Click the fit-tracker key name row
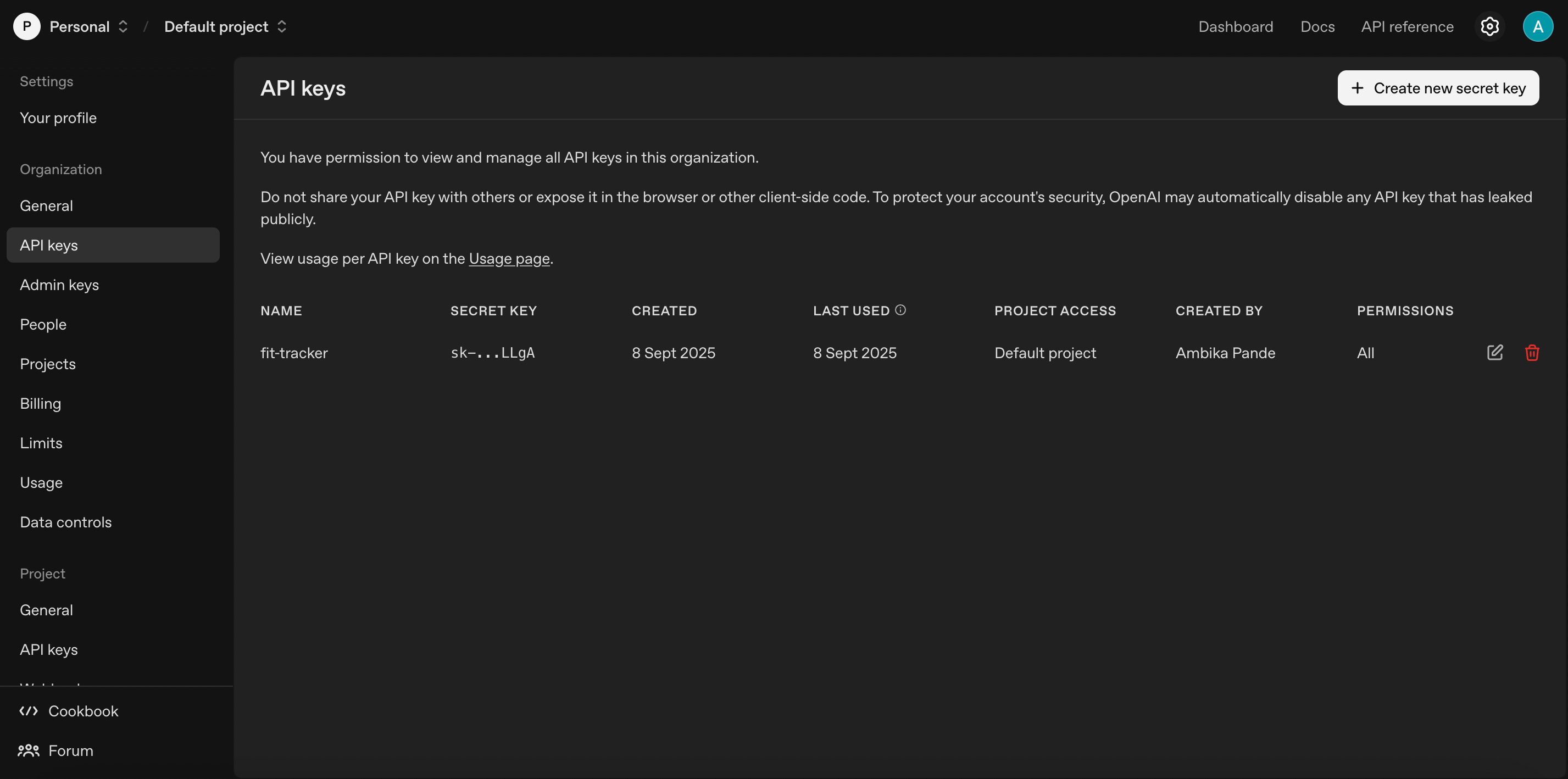1568x779 pixels. [x=294, y=353]
